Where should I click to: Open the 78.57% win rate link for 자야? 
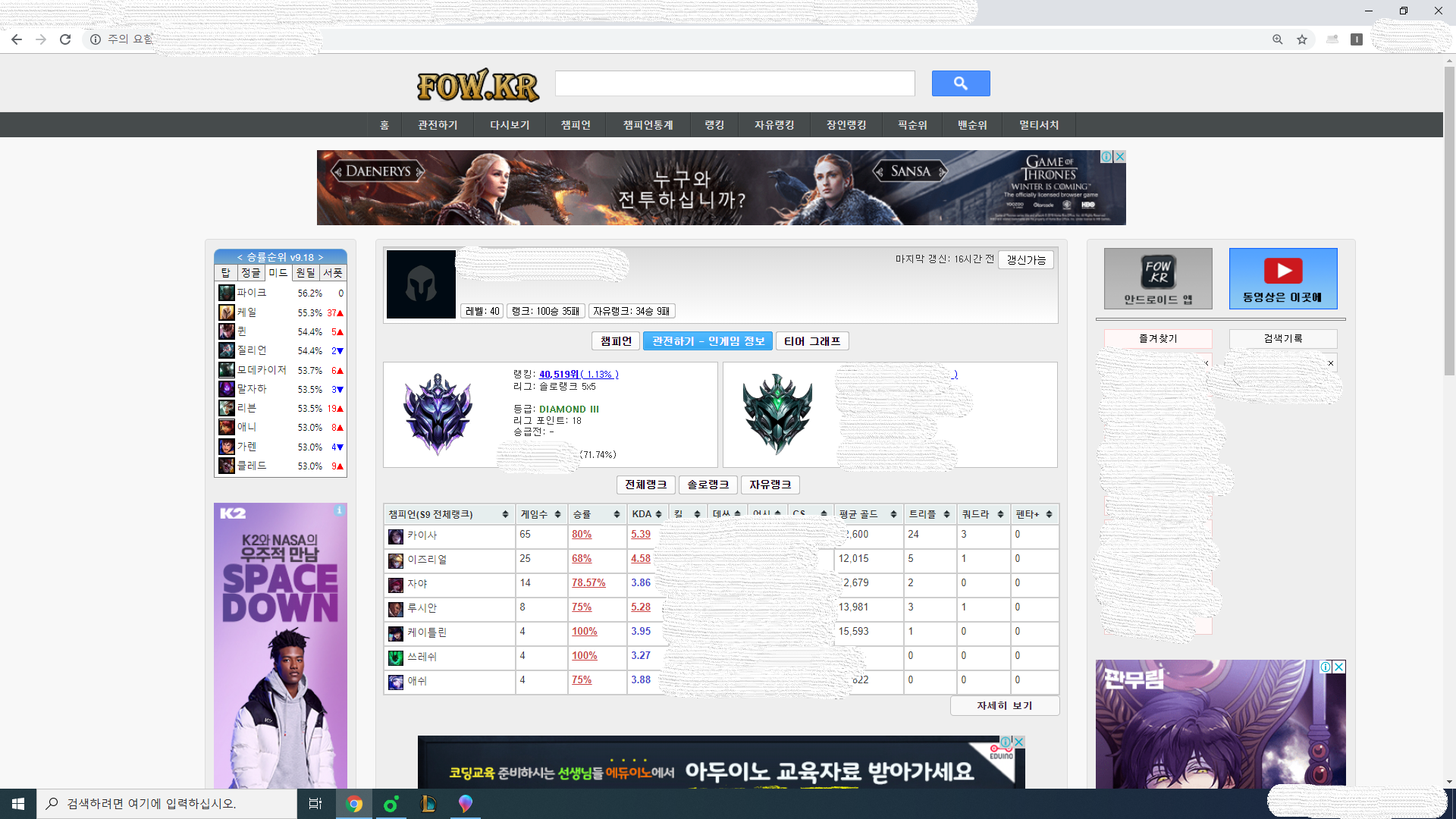(x=588, y=583)
